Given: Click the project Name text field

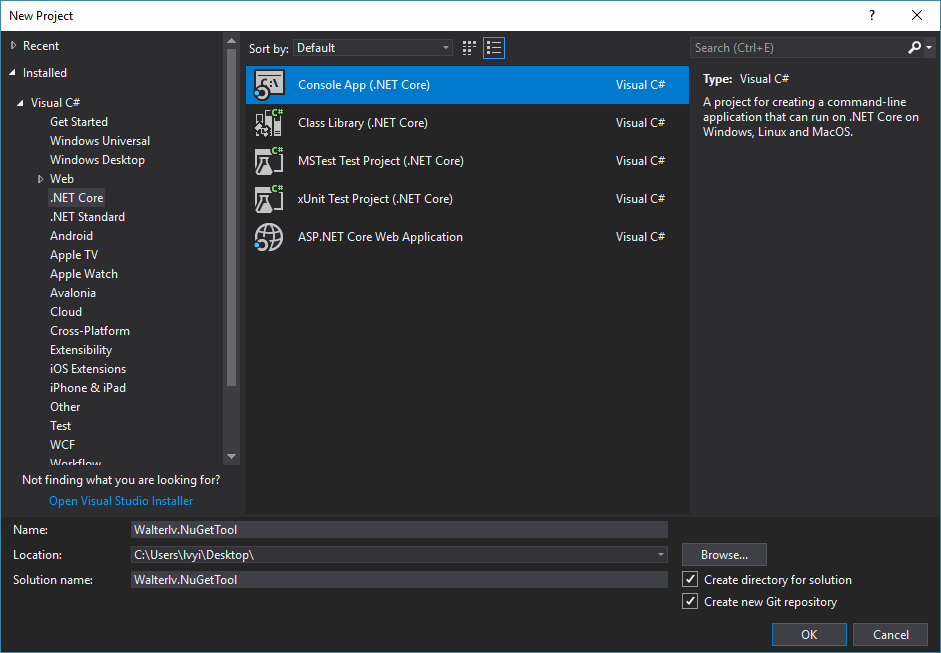Looking at the screenshot, I should pos(398,530).
